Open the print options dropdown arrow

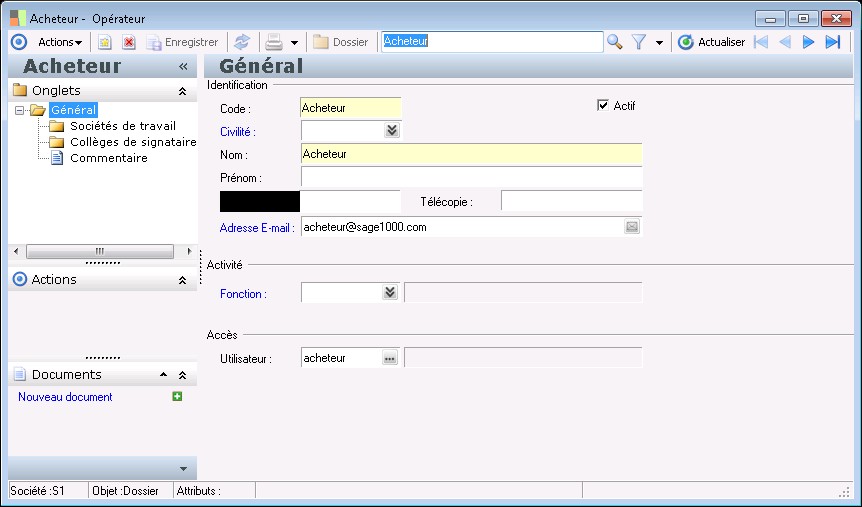pos(294,43)
